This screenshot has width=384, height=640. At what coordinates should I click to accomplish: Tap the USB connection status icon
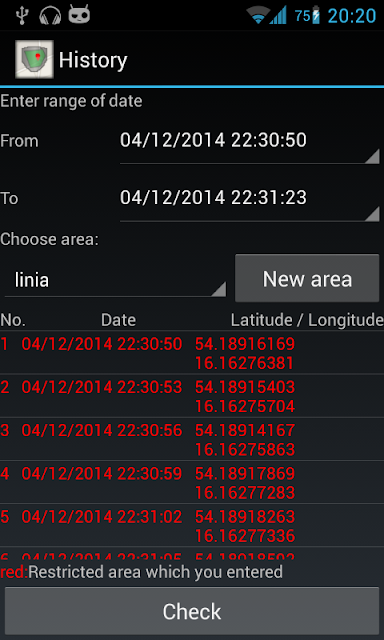pos(21,15)
